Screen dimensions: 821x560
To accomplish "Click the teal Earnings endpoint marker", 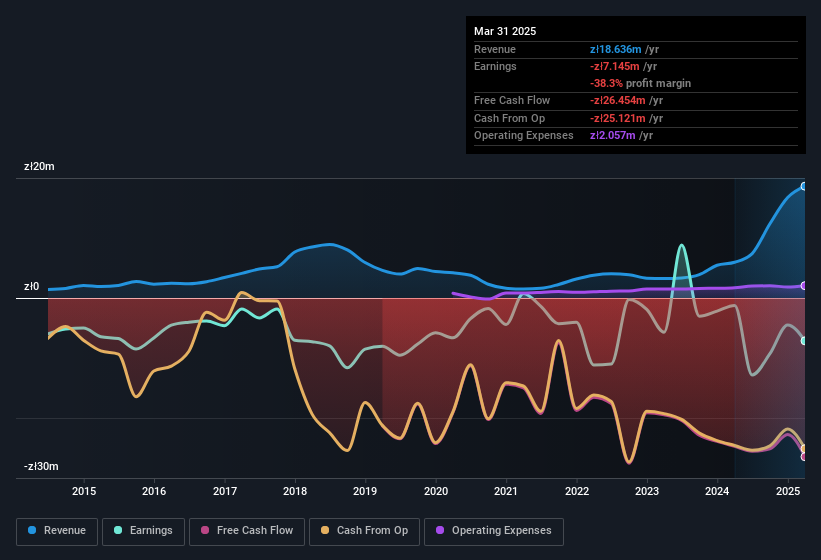I will (804, 341).
